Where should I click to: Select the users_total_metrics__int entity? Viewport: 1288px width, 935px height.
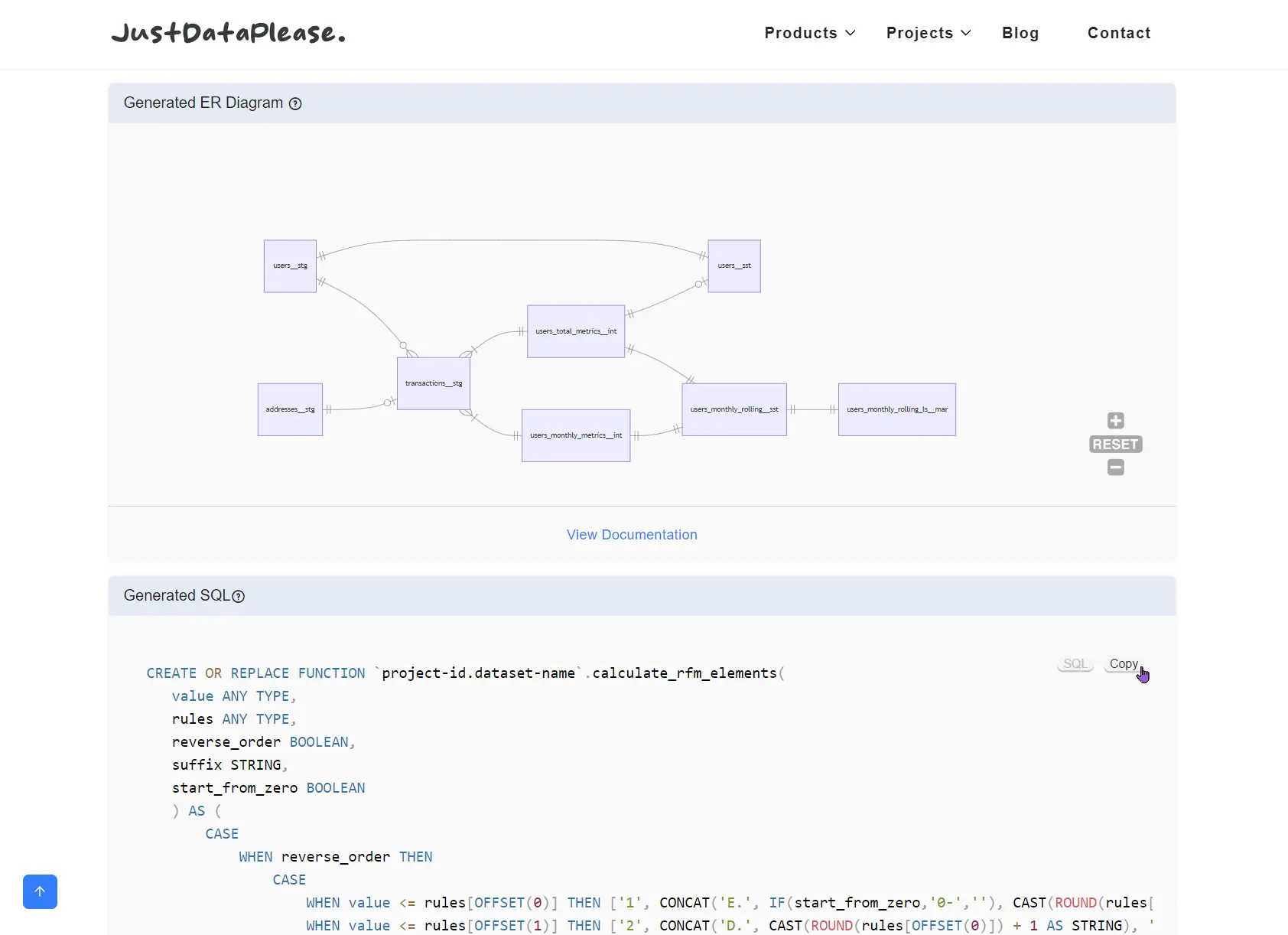(x=576, y=331)
